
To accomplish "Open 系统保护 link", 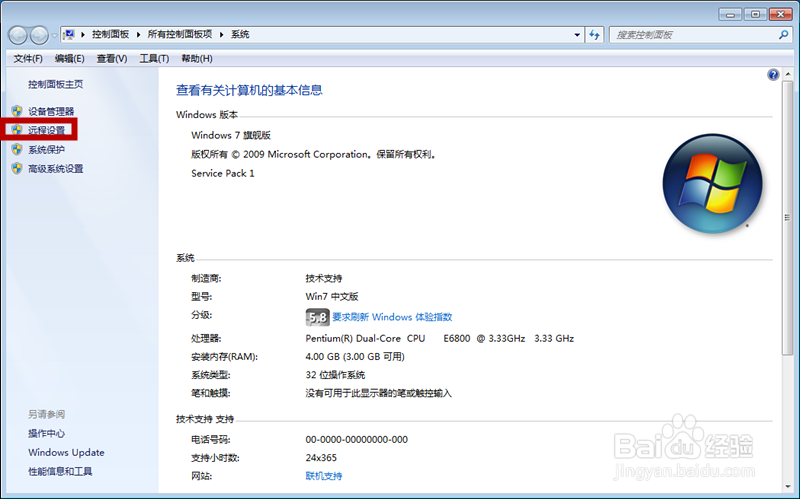I will click(x=46, y=149).
